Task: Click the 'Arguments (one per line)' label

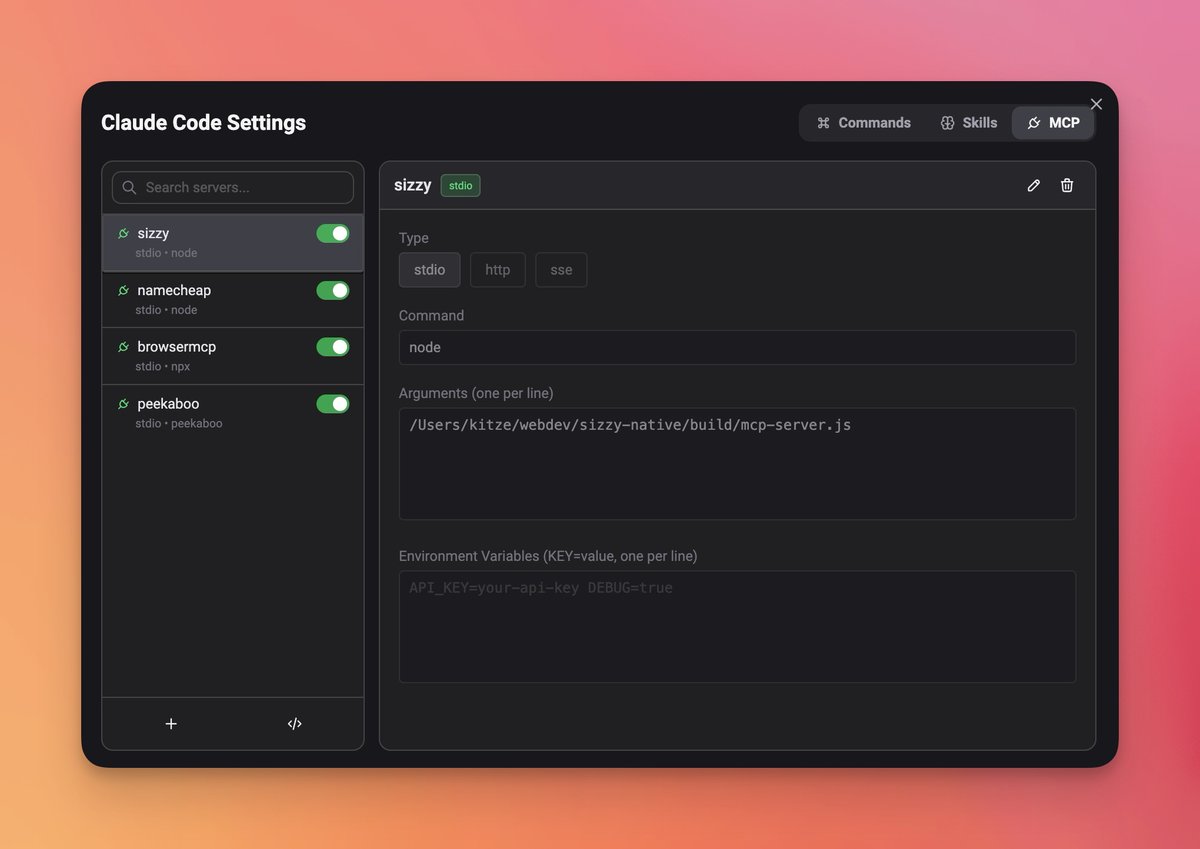Action: point(476,393)
